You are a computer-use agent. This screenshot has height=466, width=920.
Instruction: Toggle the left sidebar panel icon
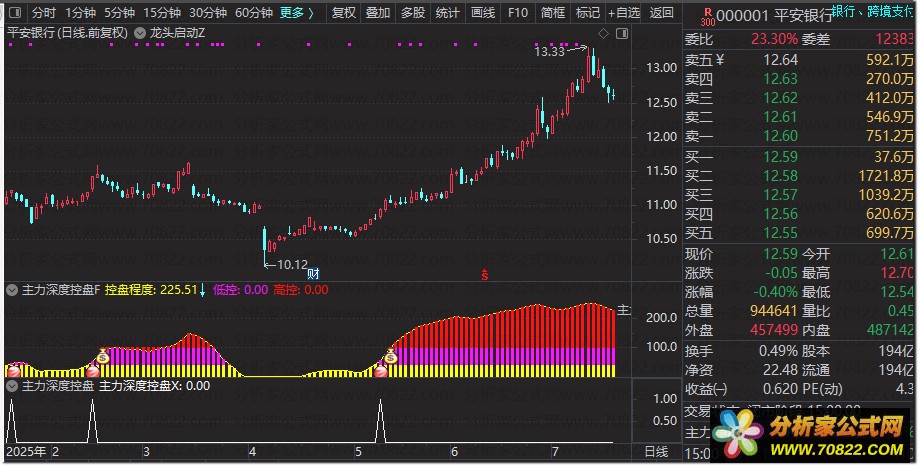[x=15, y=12]
